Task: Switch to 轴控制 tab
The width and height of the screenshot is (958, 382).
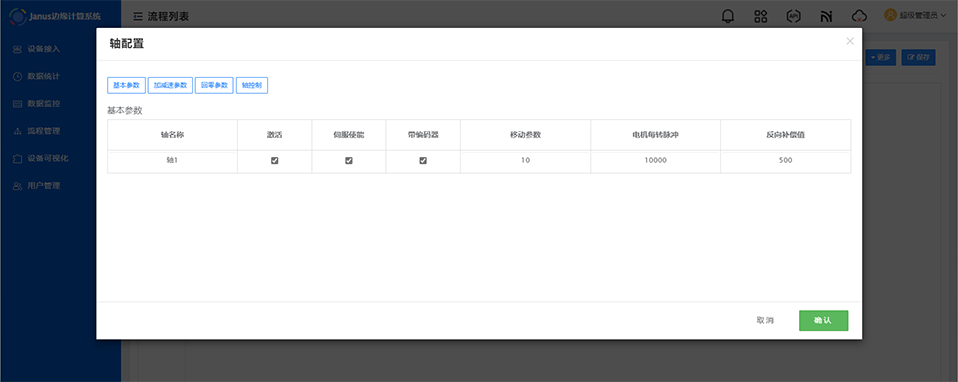Action: click(252, 86)
